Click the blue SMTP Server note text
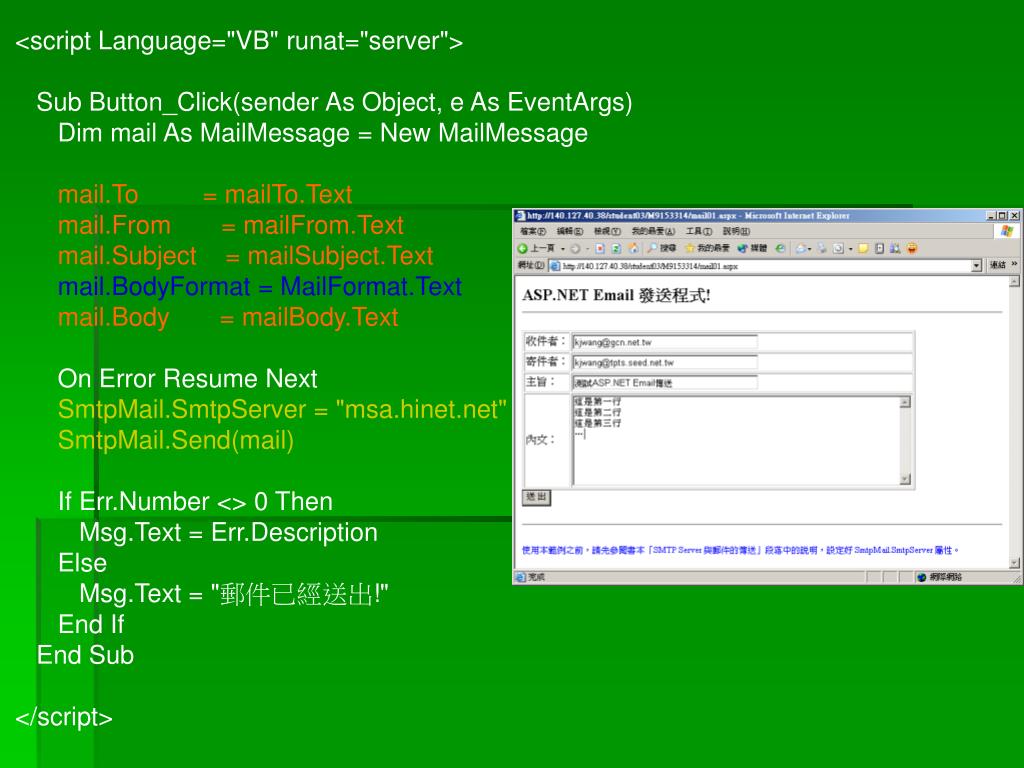 click(x=740, y=551)
